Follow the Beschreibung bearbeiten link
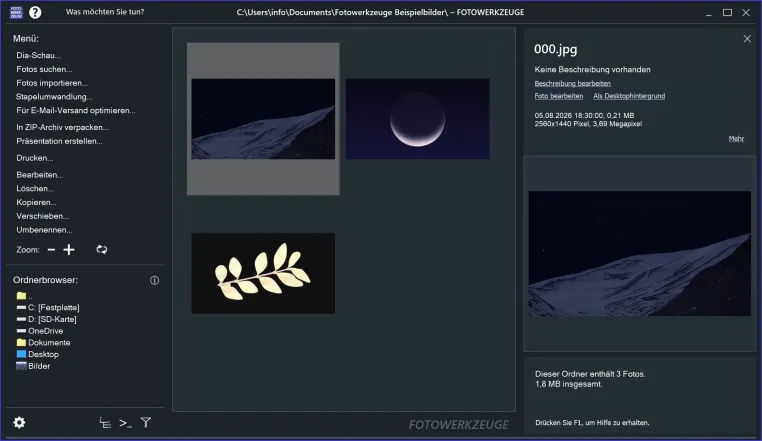 point(572,84)
